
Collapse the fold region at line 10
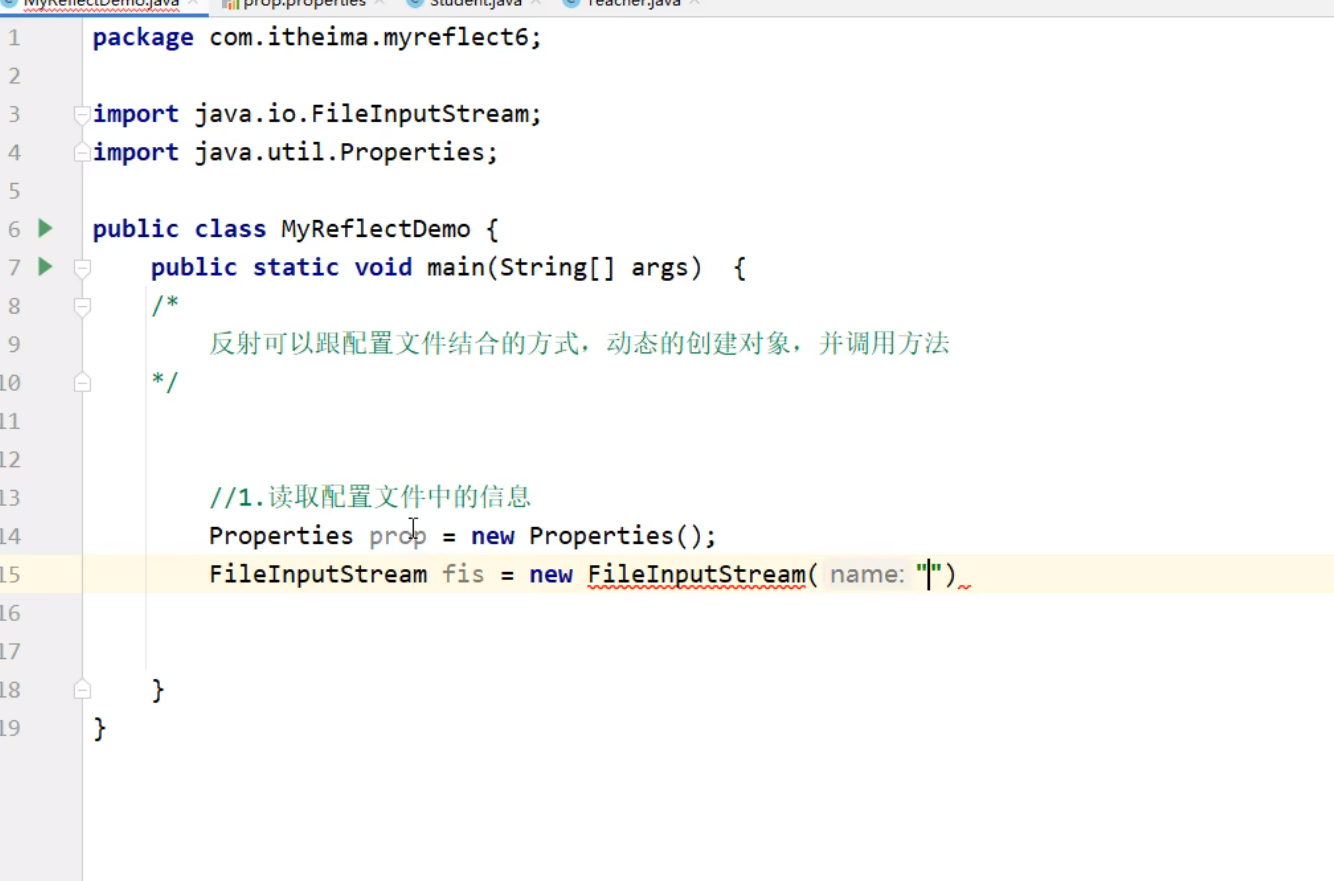click(x=81, y=382)
